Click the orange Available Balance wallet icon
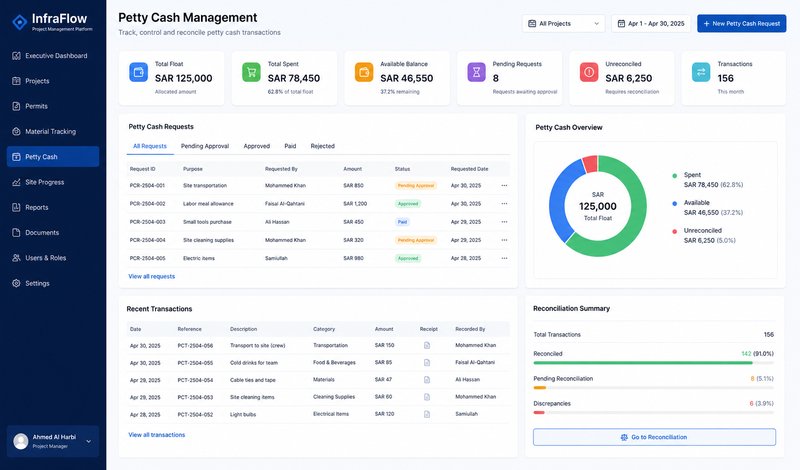Image resolution: width=800 pixels, height=470 pixels. pyautogui.click(x=364, y=72)
